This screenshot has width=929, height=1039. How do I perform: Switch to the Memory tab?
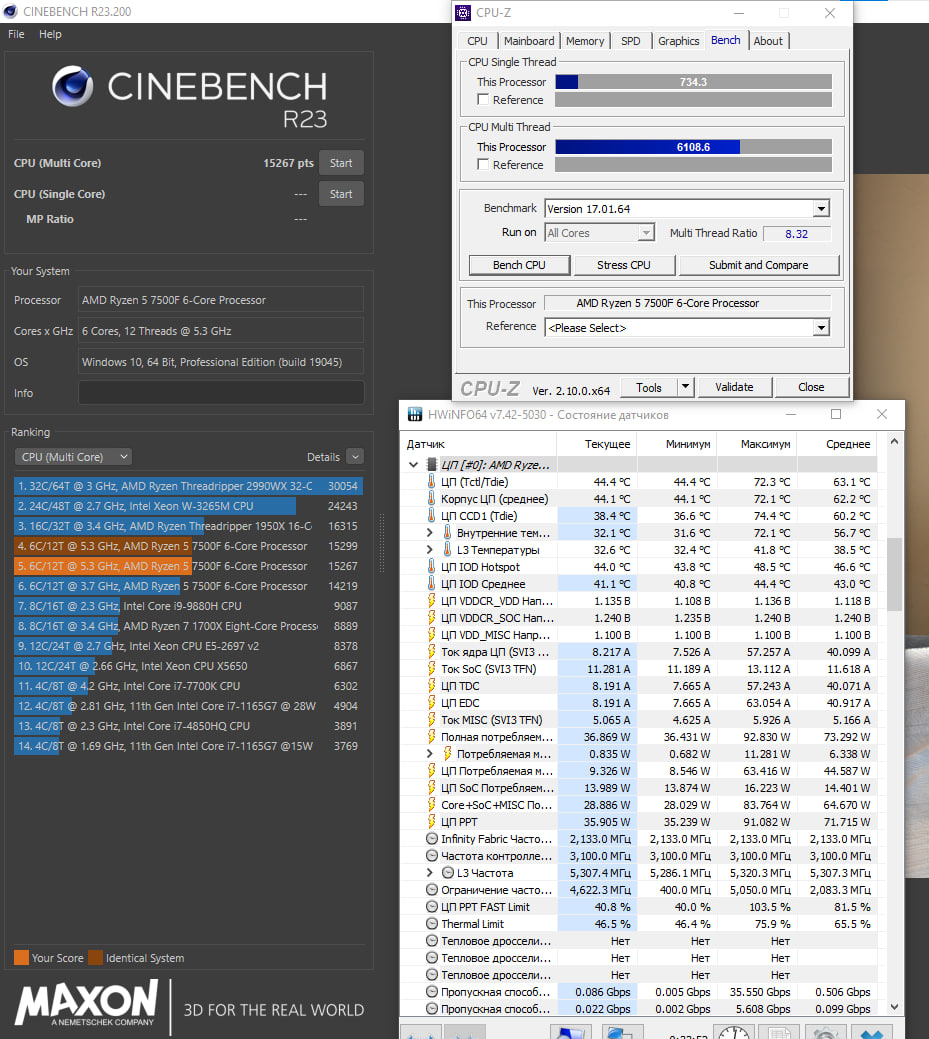pyautogui.click(x=584, y=40)
